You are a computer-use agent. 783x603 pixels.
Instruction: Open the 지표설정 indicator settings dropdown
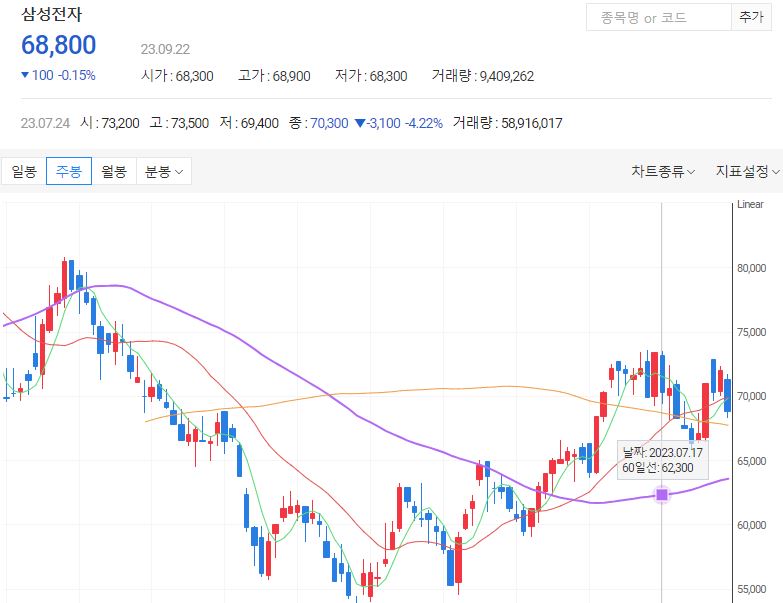(748, 171)
